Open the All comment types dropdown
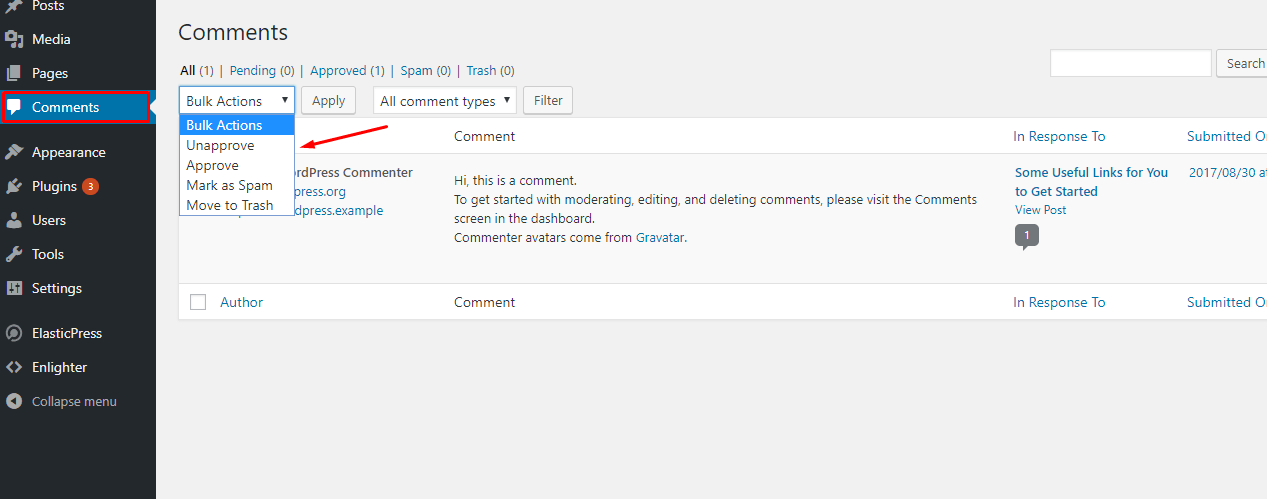This screenshot has width=1267, height=499. 445,100
